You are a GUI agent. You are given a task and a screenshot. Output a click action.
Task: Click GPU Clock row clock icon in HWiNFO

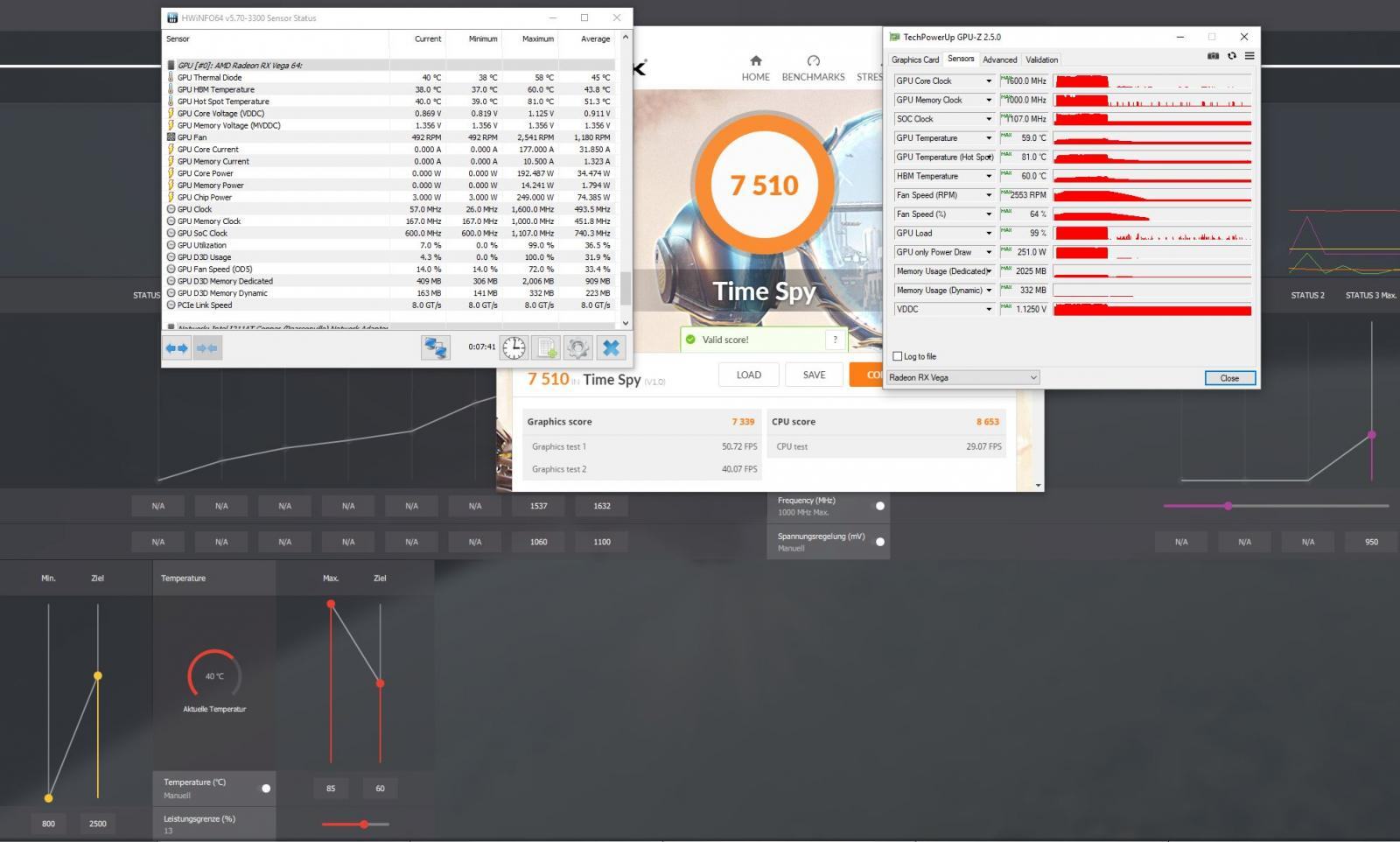click(171, 209)
